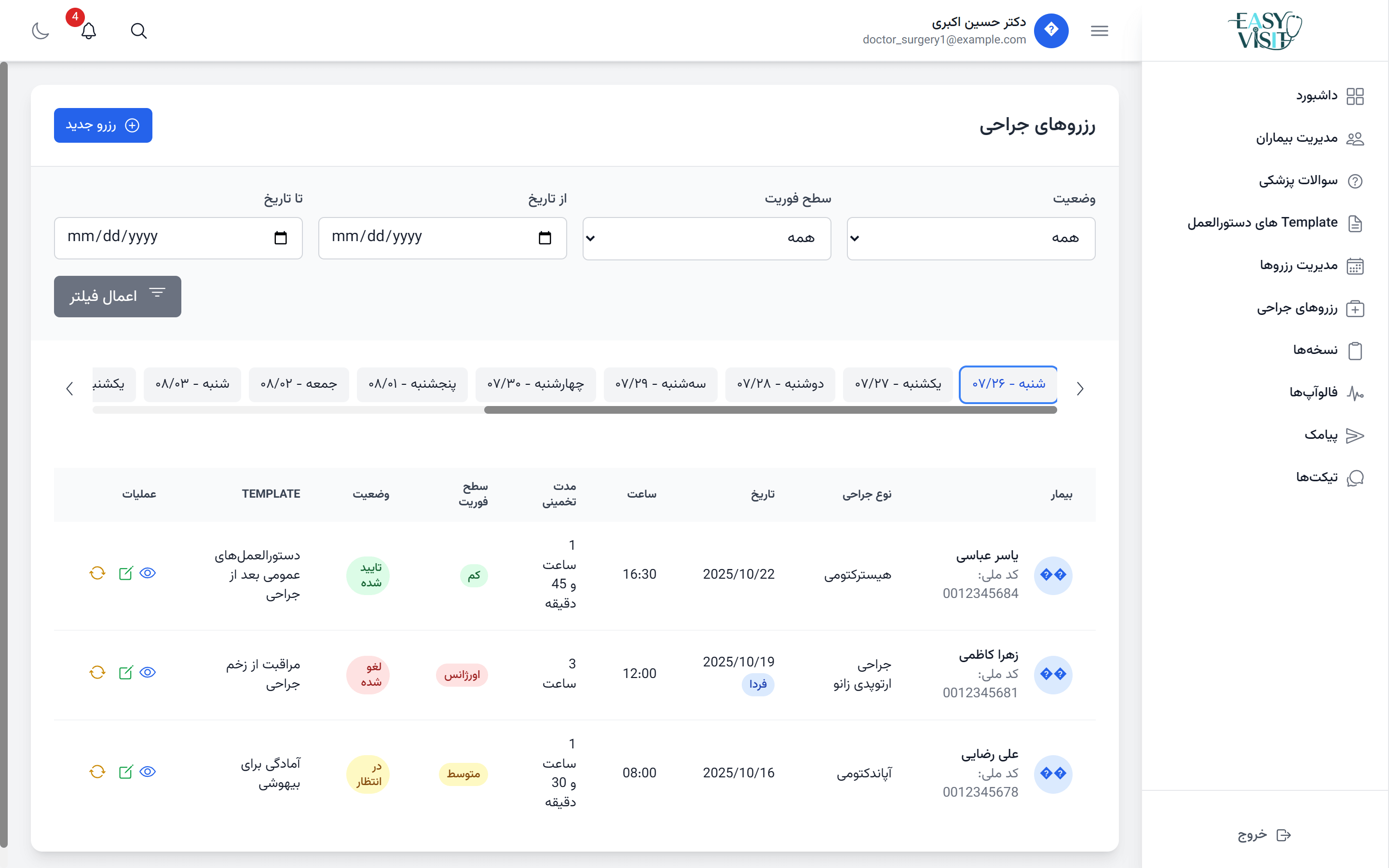View علی رضایی reservation via eye icon
Viewport: 1389px width, 868px height.
pyautogui.click(x=148, y=772)
